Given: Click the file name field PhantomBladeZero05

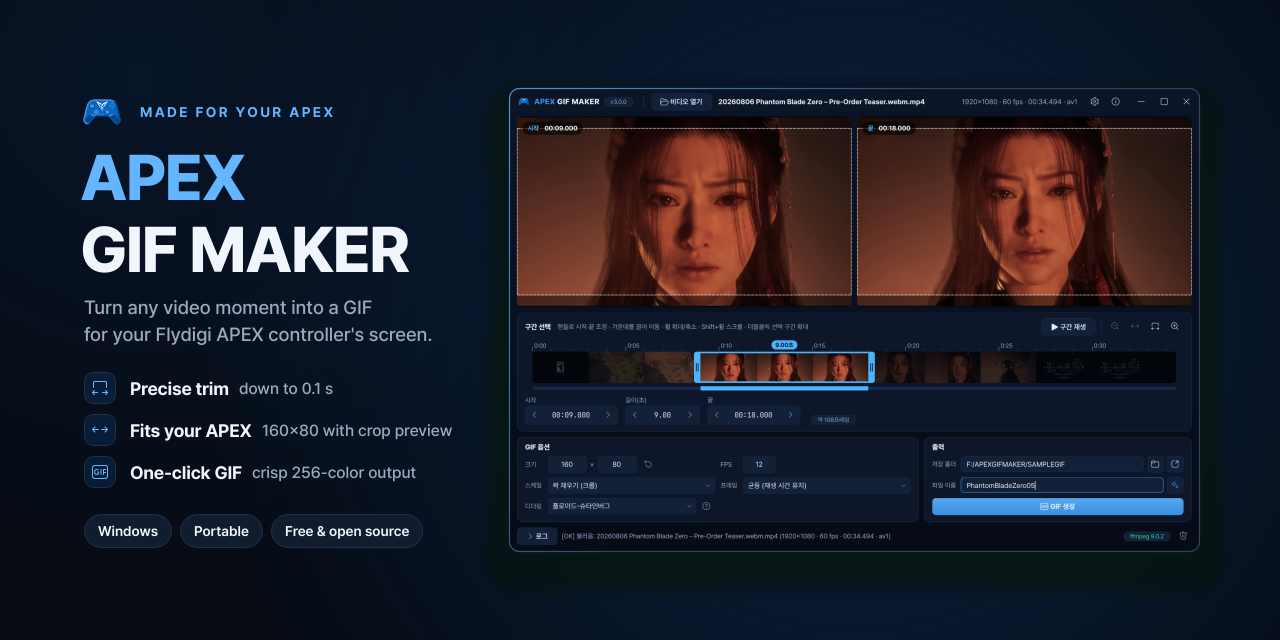Looking at the screenshot, I should (1062, 485).
